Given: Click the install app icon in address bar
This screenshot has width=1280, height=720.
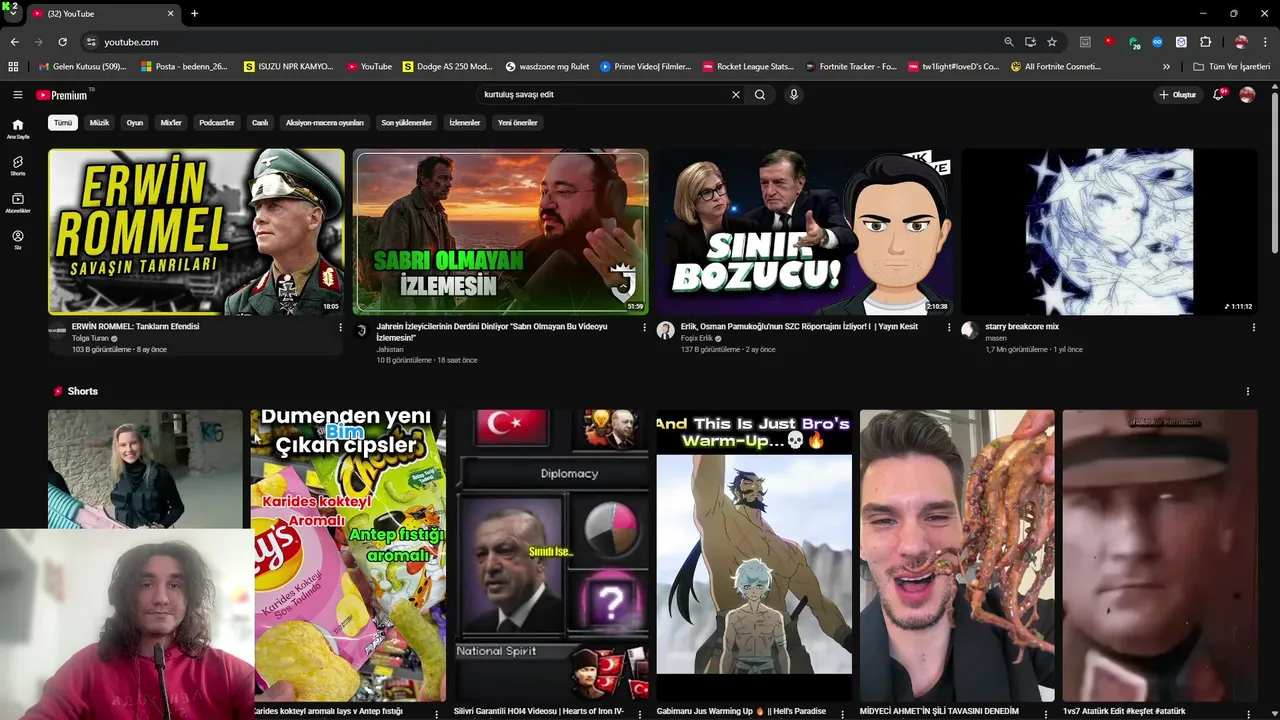Looking at the screenshot, I should pyautogui.click(x=1030, y=42).
